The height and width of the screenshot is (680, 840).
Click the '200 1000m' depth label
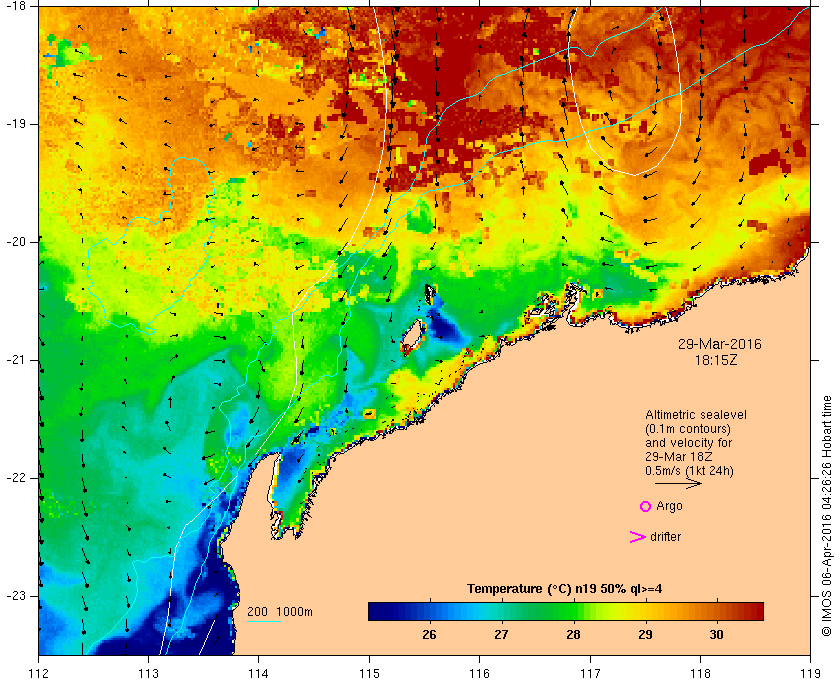tap(280, 612)
